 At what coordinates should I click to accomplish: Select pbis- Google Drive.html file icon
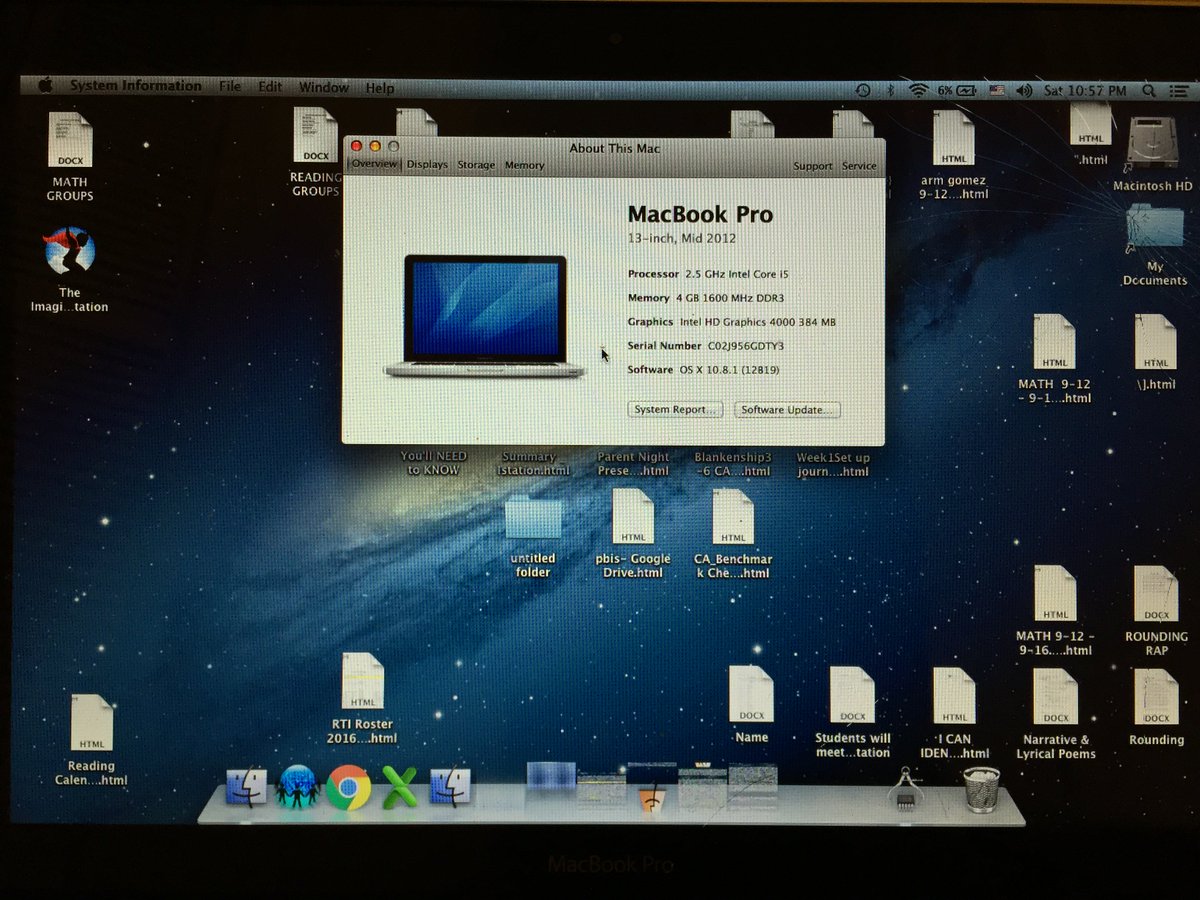tap(633, 516)
